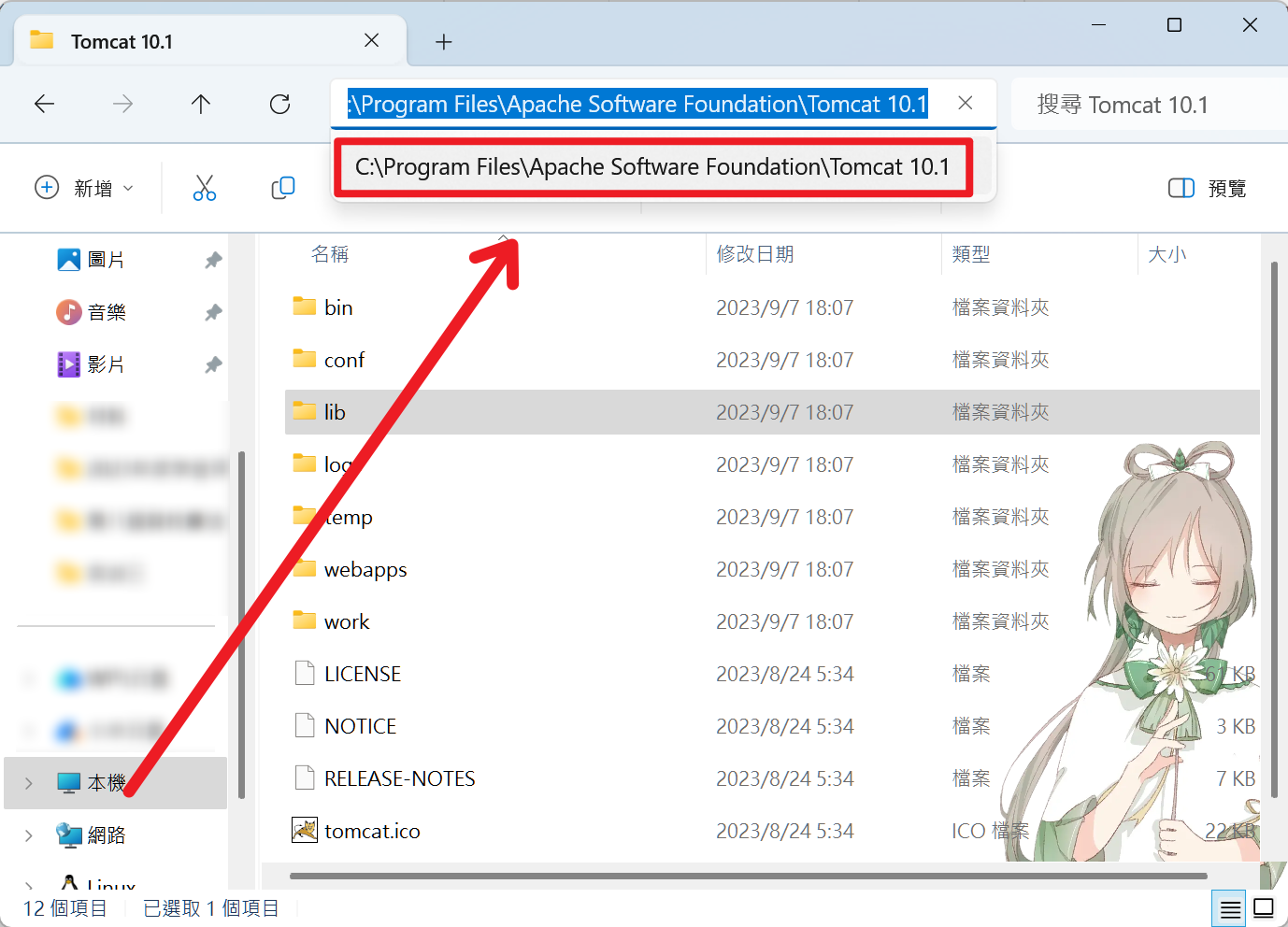Search in the Tomcat 10.1 box
1288x927 pixels.
(1148, 105)
